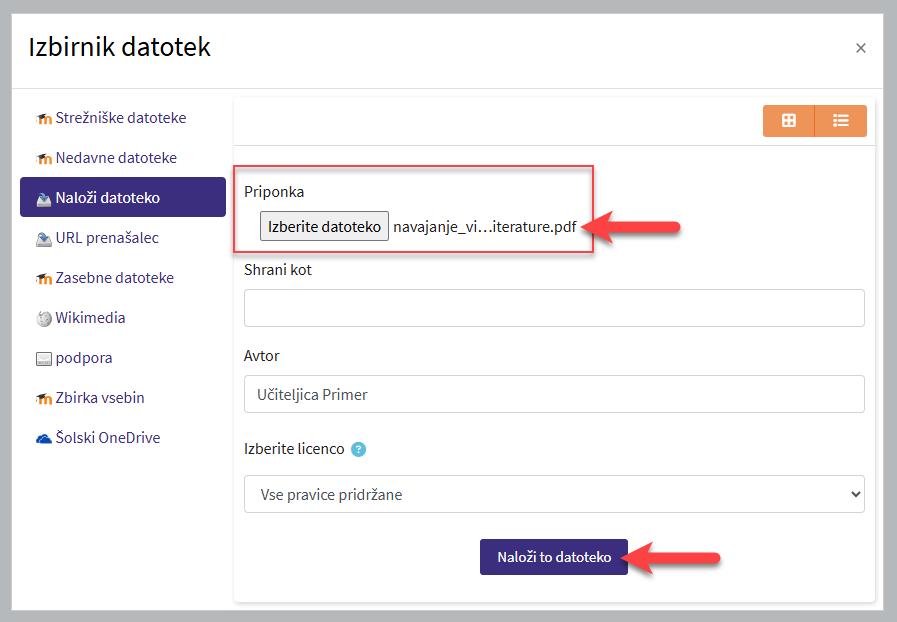Switch to list details view
Image resolution: width=897 pixels, height=622 pixels.
[x=841, y=120]
